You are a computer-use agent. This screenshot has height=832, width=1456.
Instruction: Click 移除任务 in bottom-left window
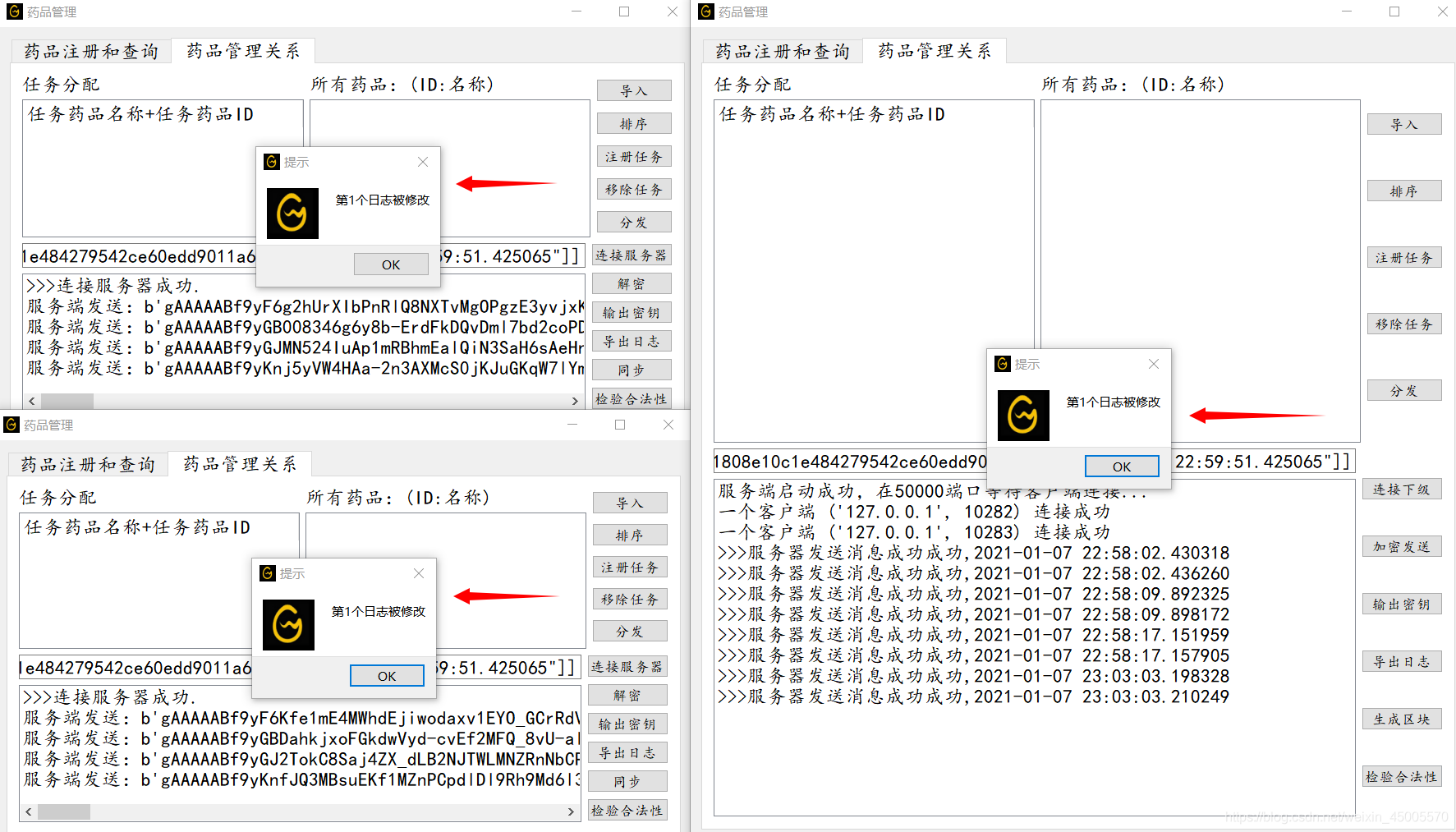tap(630, 599)
